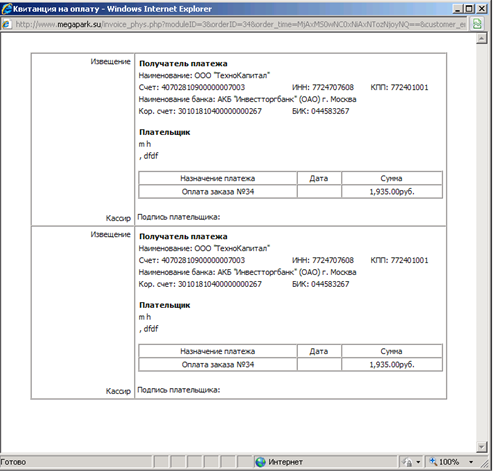
Task: Click 'Сумма' column header in first receipt table
Action: tap(391, 178)
